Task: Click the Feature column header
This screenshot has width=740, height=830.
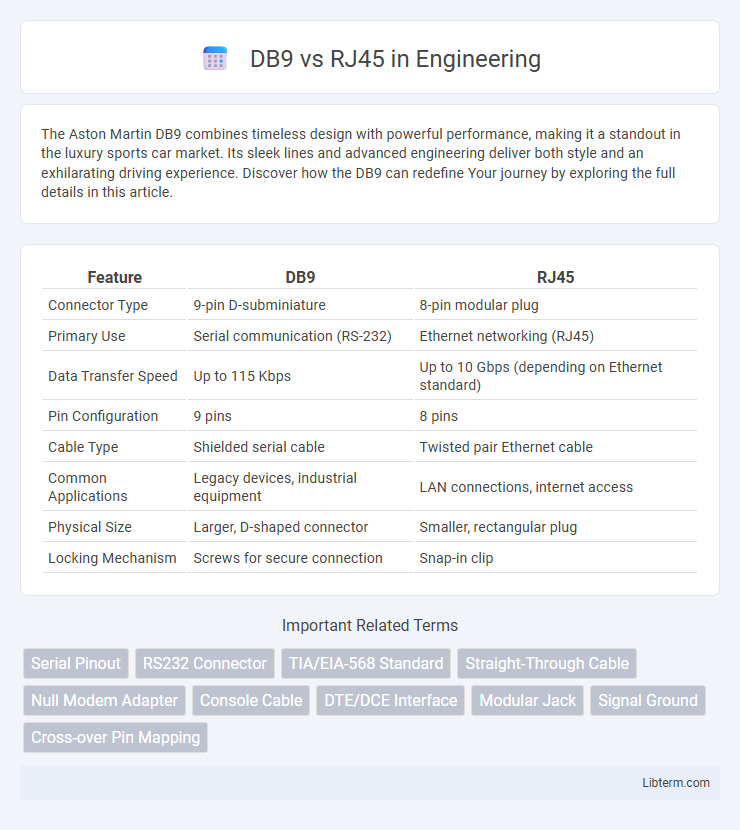Action: (114, 277)
